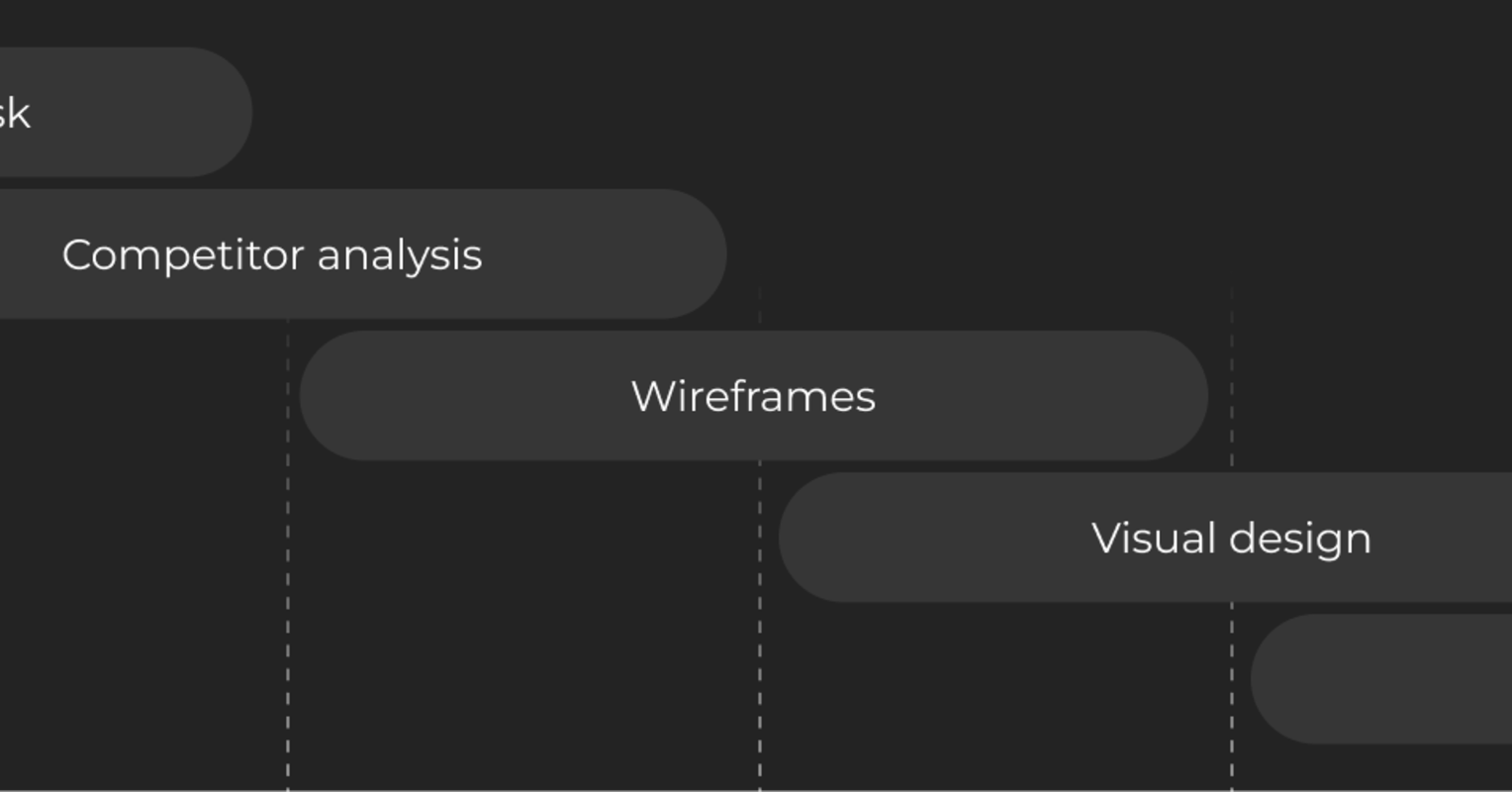This screenshot has width=1512, height=792.
Task: Click the left rounded end of Wireframes bar
Action: click(x=331, y=395)
